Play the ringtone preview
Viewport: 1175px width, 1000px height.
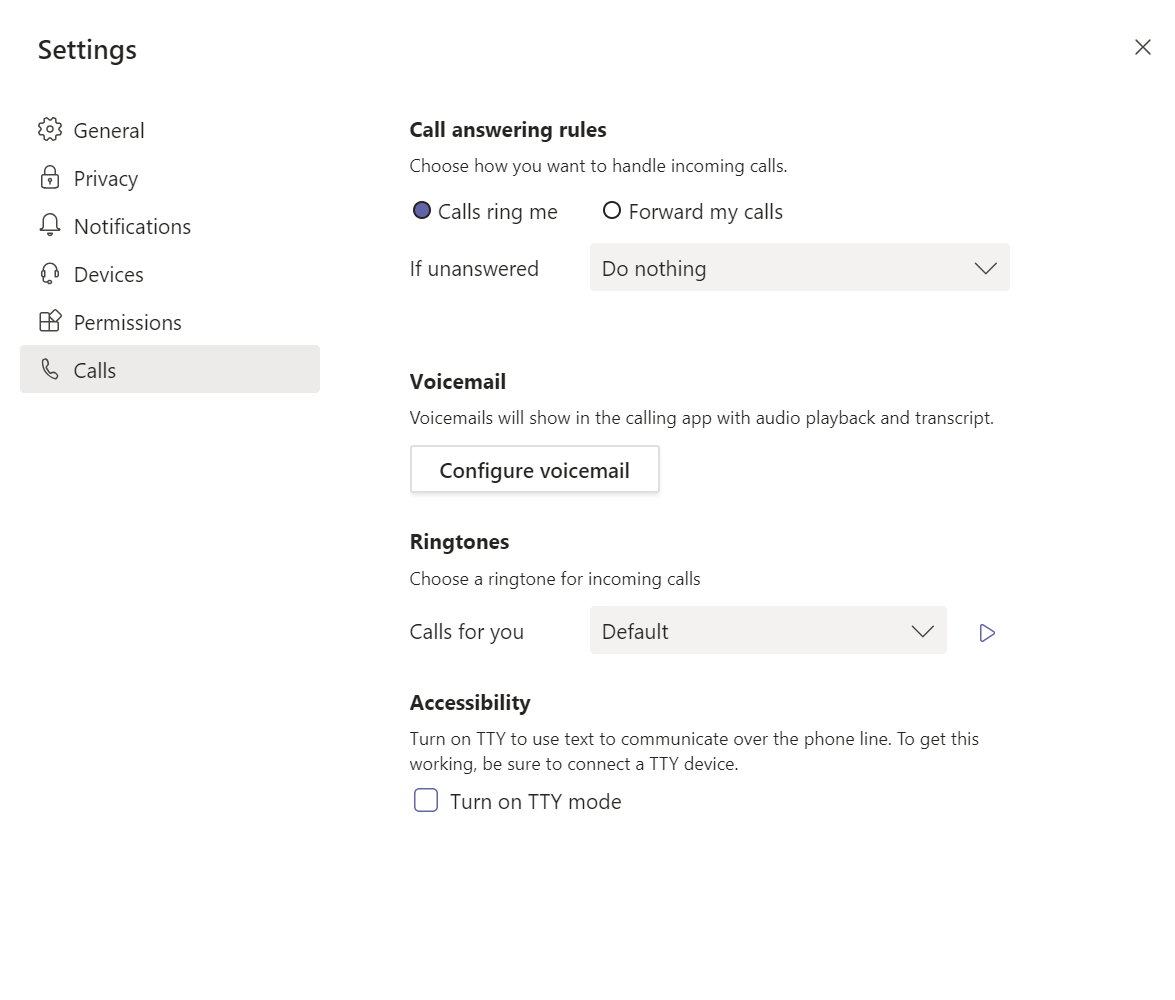[987, 632]
